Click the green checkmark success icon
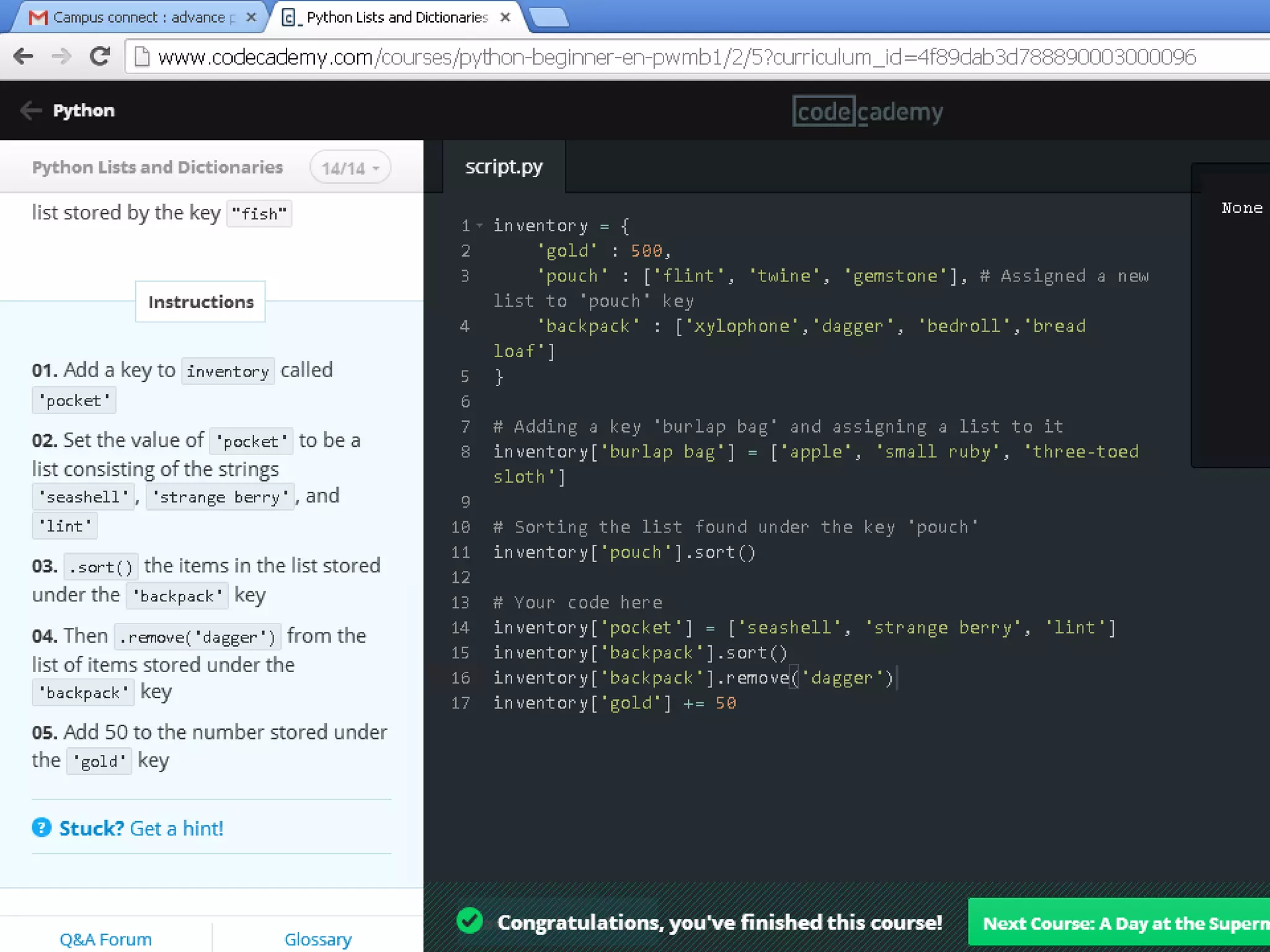Image resolution: width=1270 pixels, height=952 pixels. click(469, 920)
